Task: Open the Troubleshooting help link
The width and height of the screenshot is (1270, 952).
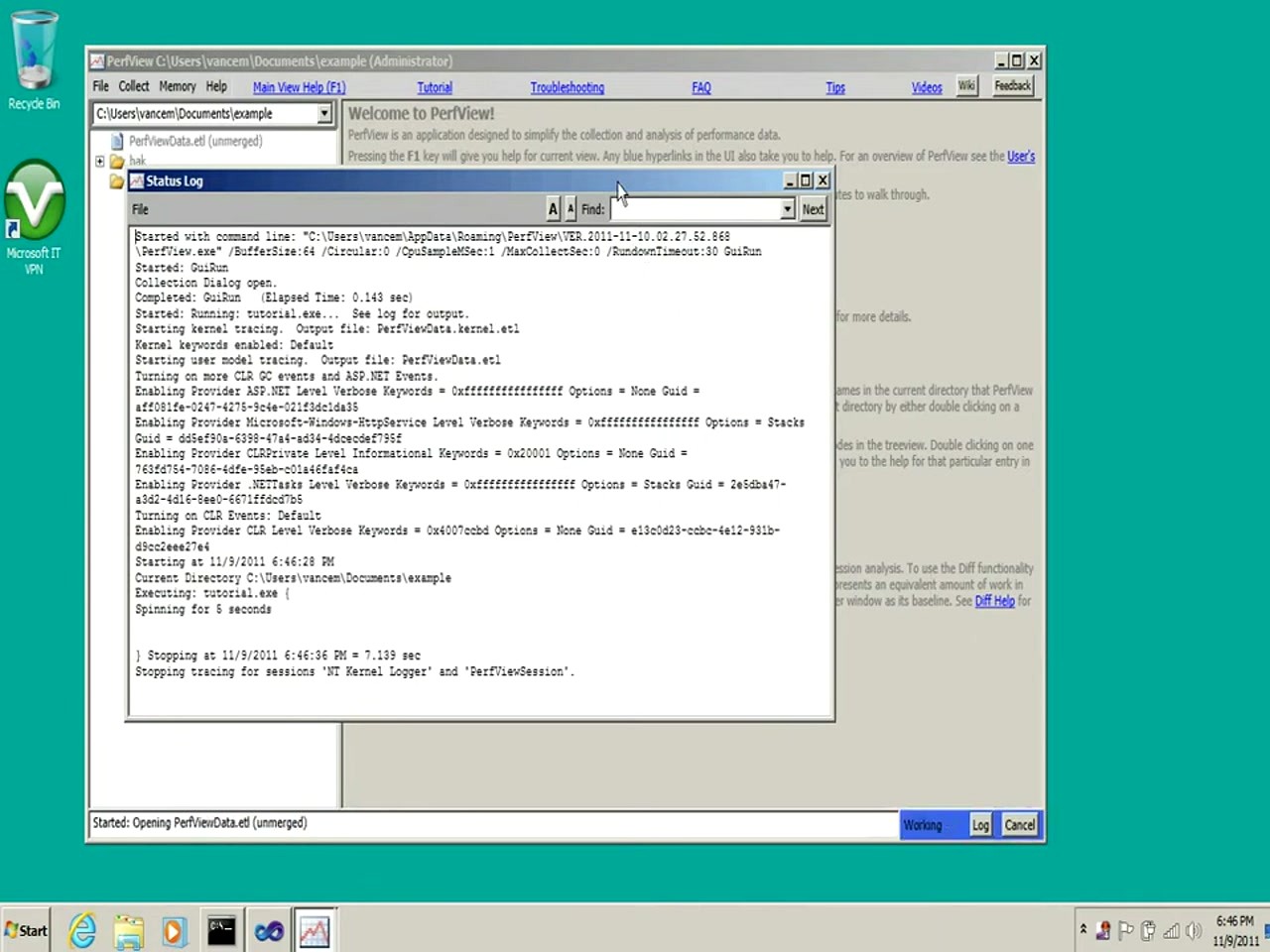Action: [567, 87]
